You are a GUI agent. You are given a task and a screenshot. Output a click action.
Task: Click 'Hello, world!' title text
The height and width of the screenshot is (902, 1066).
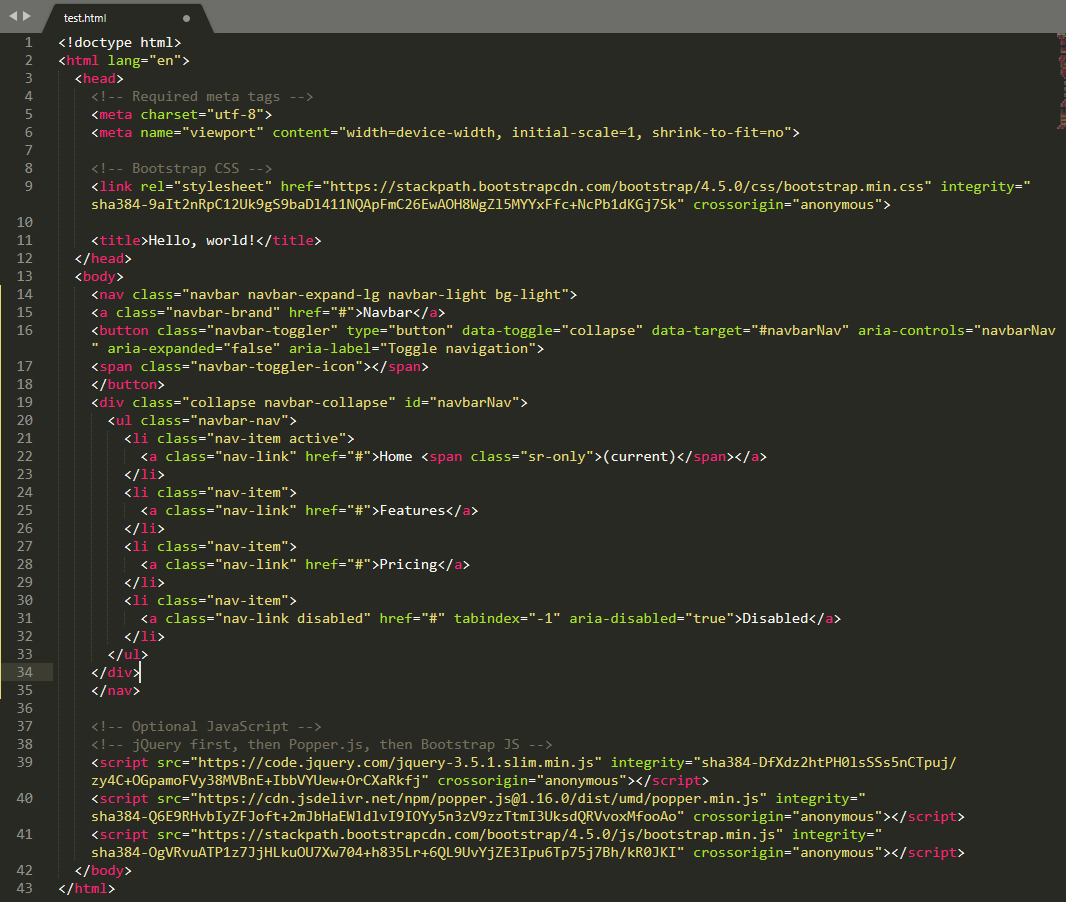pyautogui.click(x=202, y=241)
